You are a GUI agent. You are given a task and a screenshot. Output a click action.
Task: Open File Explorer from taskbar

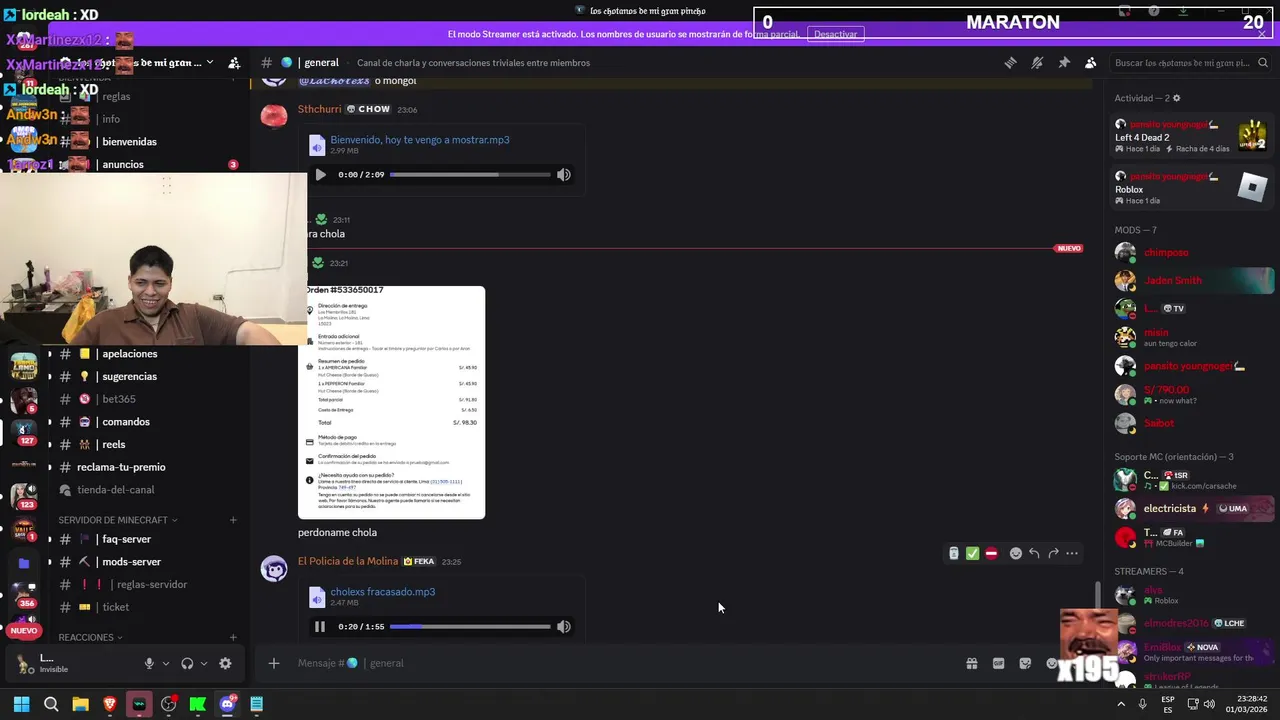coord(80,704)
